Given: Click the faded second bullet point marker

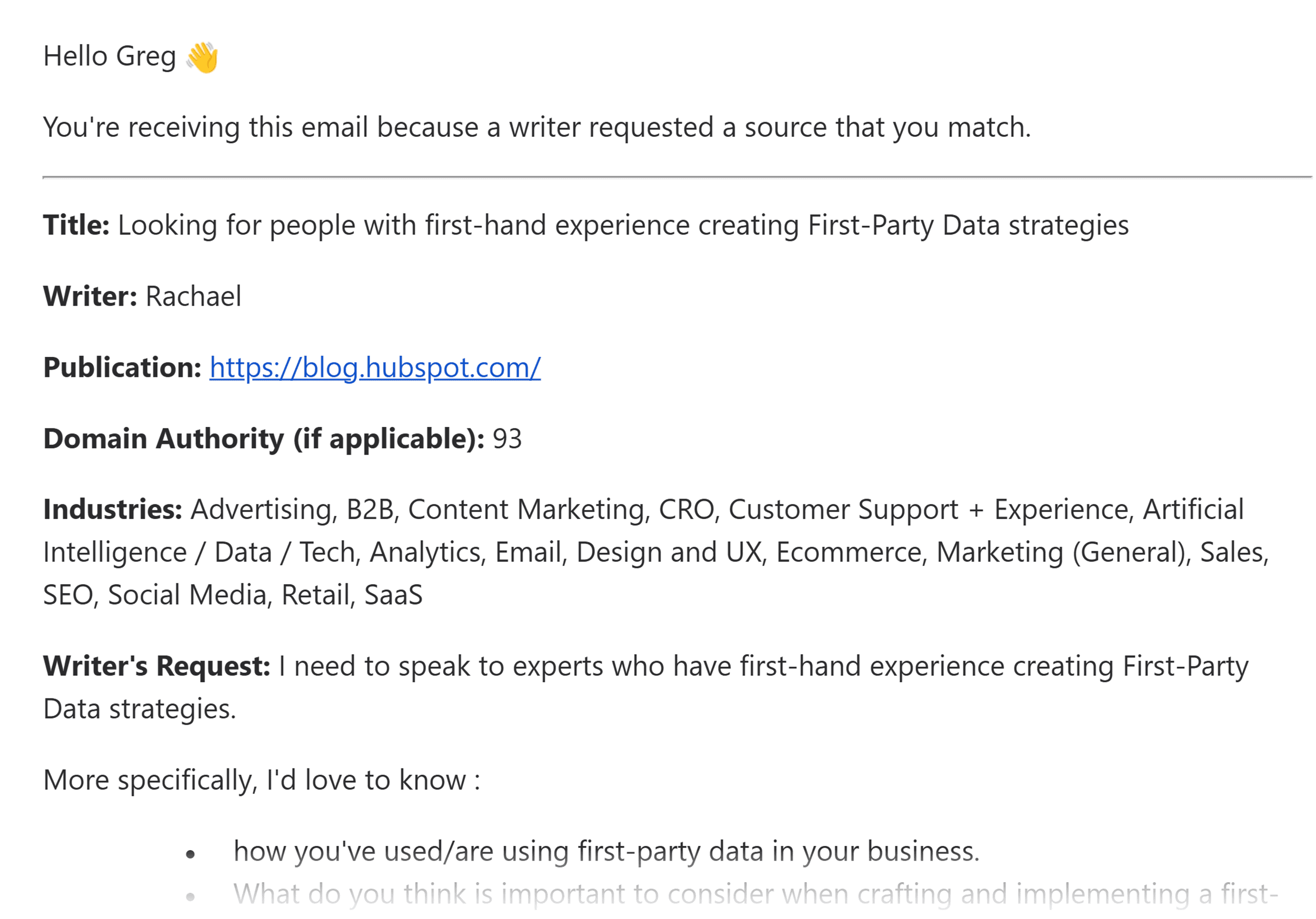Looking at the screenshot, I should click(x=191, y=897).
